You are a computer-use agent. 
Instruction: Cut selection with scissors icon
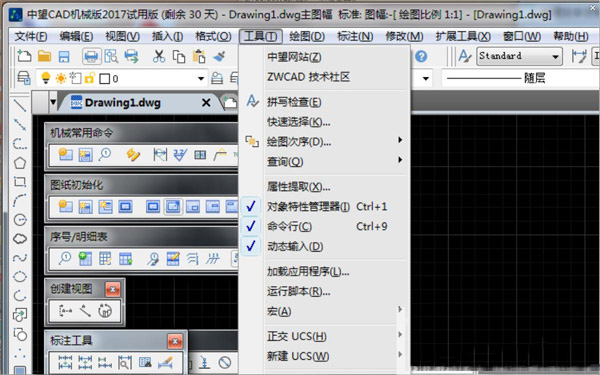(159, 56)
